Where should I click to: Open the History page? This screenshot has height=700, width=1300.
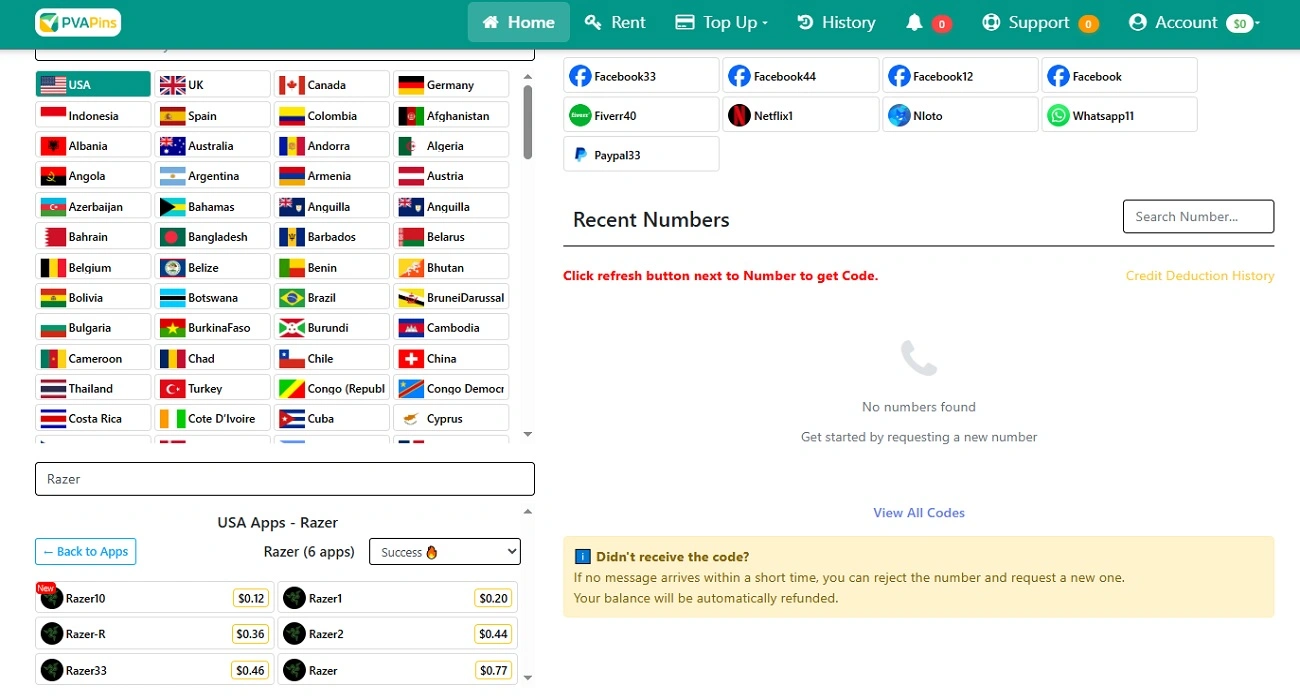836,22
